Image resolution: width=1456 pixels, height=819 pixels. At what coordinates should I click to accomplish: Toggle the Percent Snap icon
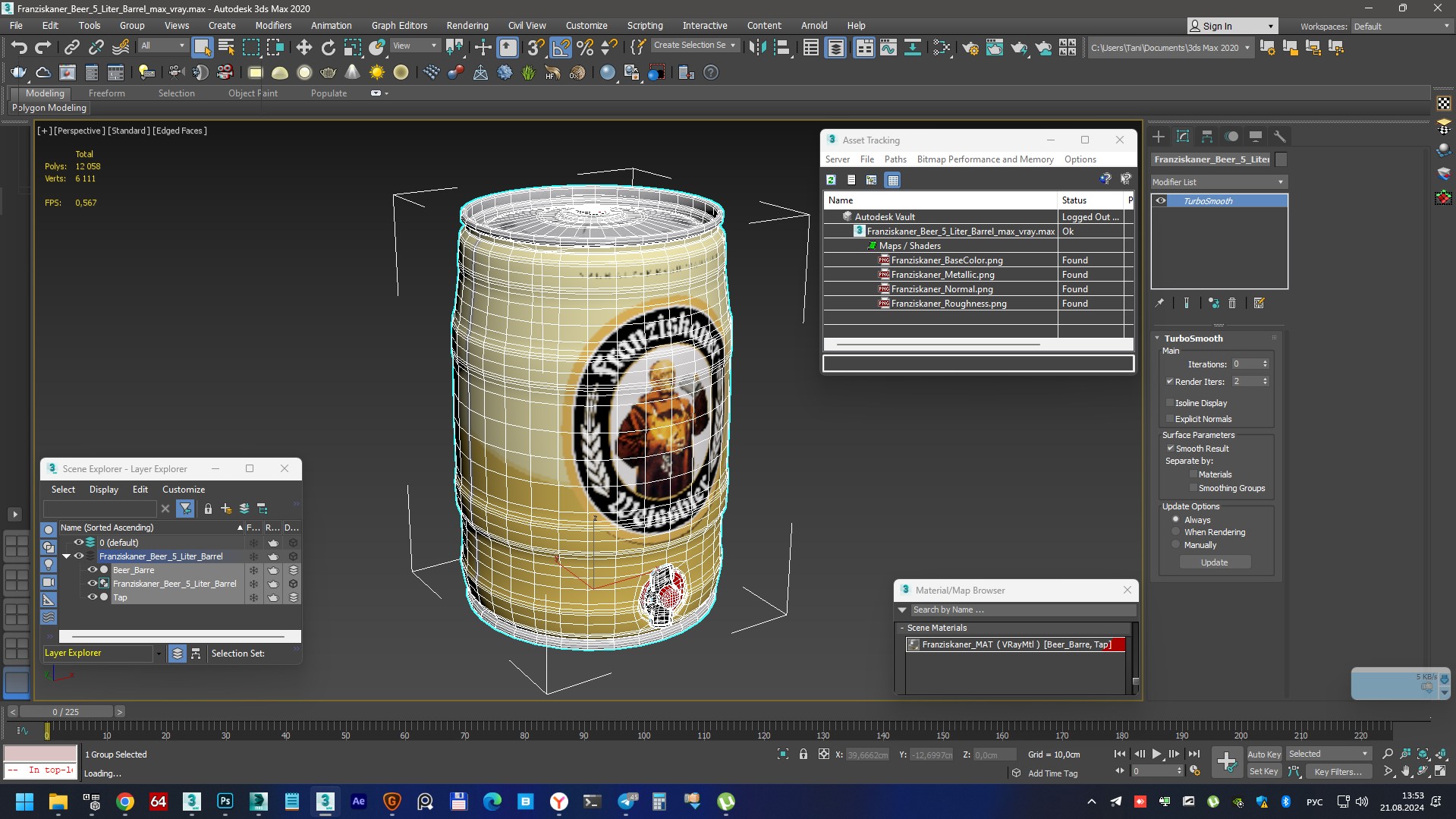[585, 47]
